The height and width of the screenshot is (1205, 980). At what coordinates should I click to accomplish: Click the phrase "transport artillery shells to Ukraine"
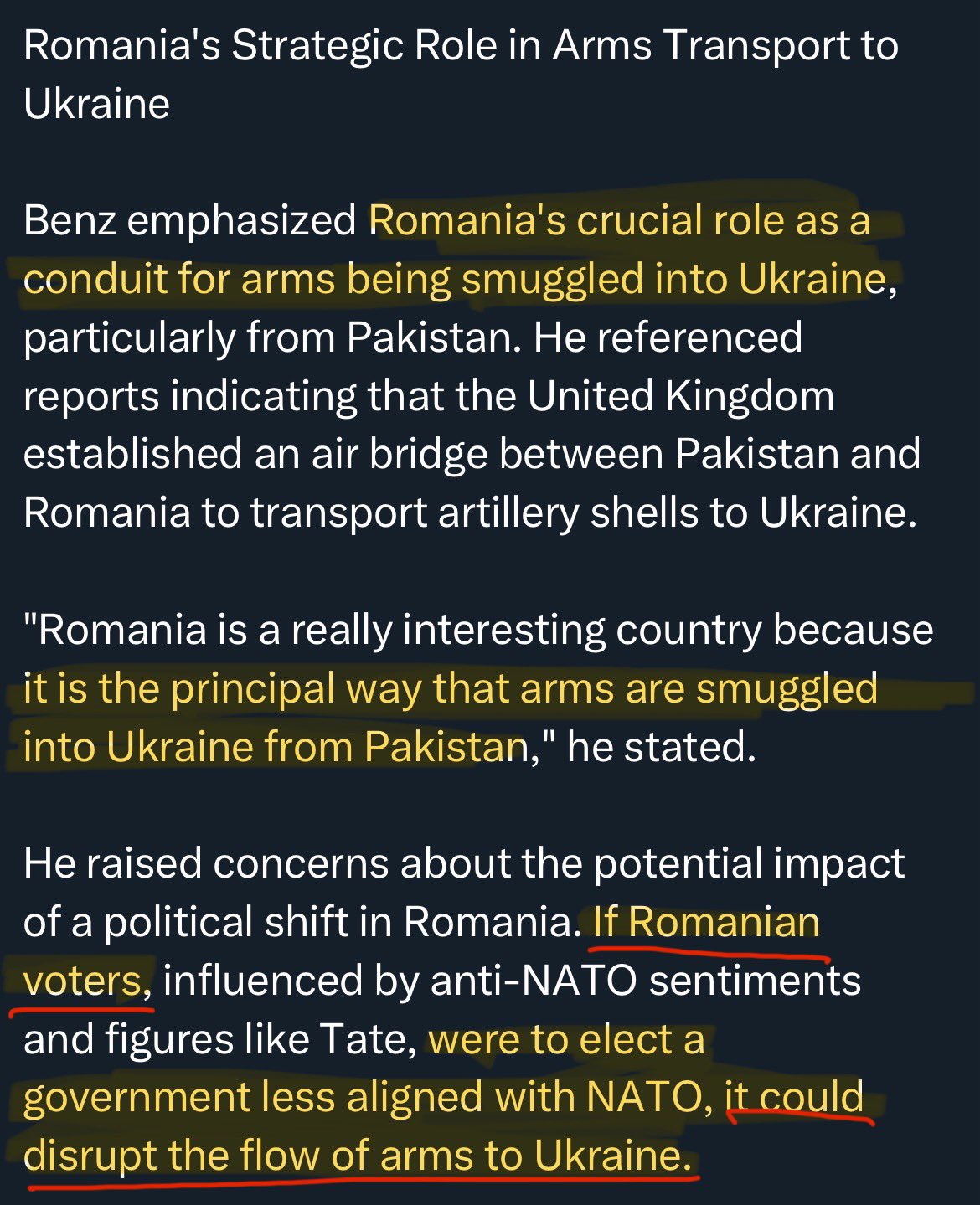[x=578, y=513]
